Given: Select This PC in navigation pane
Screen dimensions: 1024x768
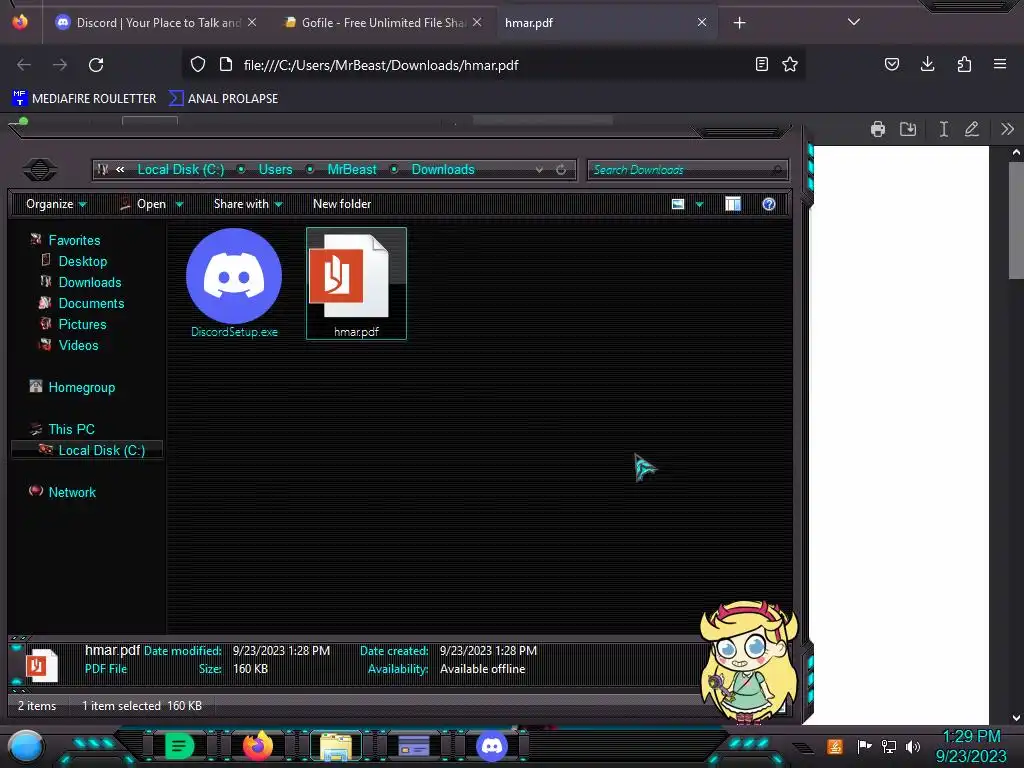Looking at the screenshot, I should [x=71, y=429].
